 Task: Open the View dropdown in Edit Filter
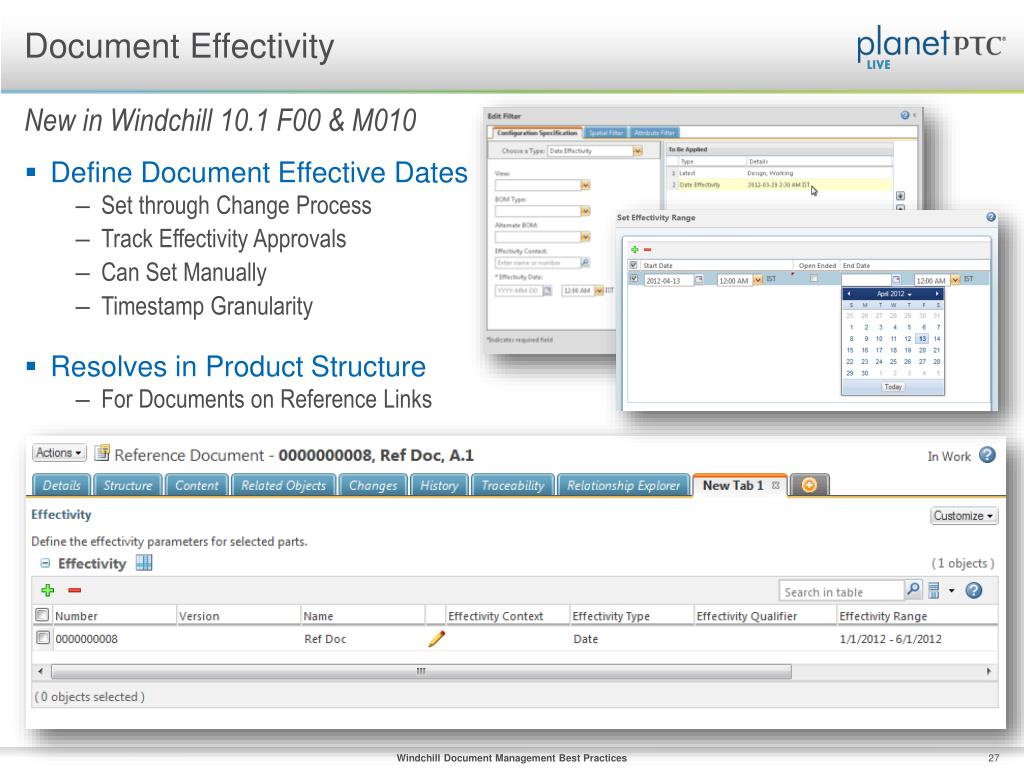(x=585, y=185)
